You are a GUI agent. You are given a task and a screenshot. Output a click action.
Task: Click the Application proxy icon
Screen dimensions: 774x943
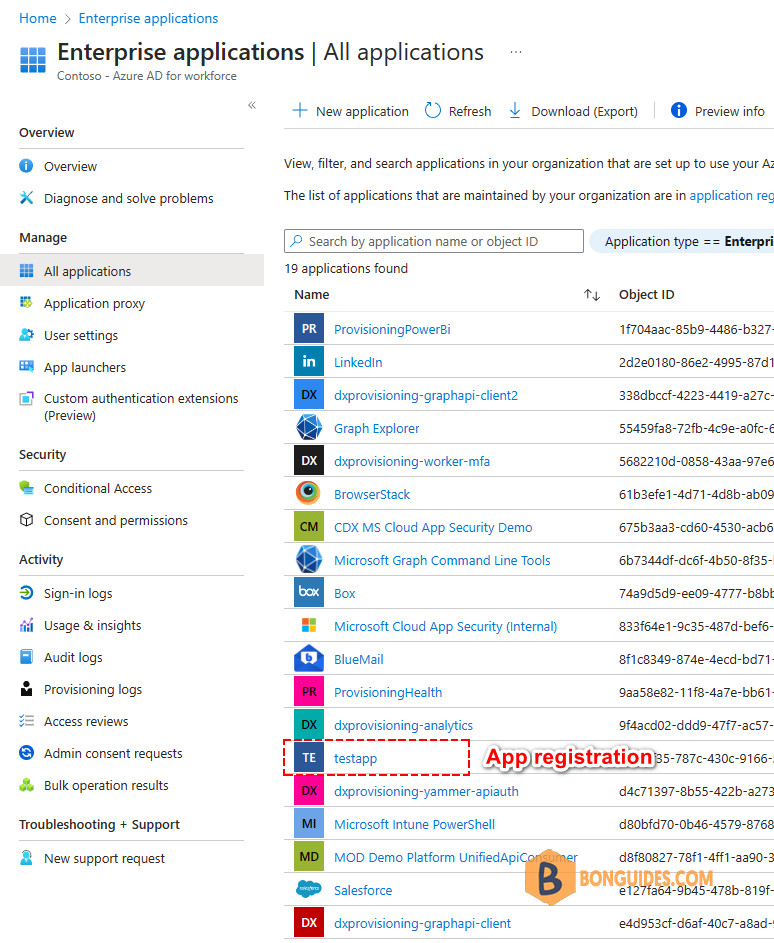pyautogui.click(x=26, y=303)
